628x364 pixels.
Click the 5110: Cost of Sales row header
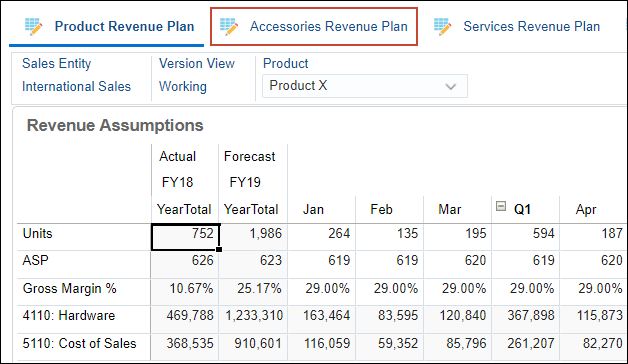[84, 347]
